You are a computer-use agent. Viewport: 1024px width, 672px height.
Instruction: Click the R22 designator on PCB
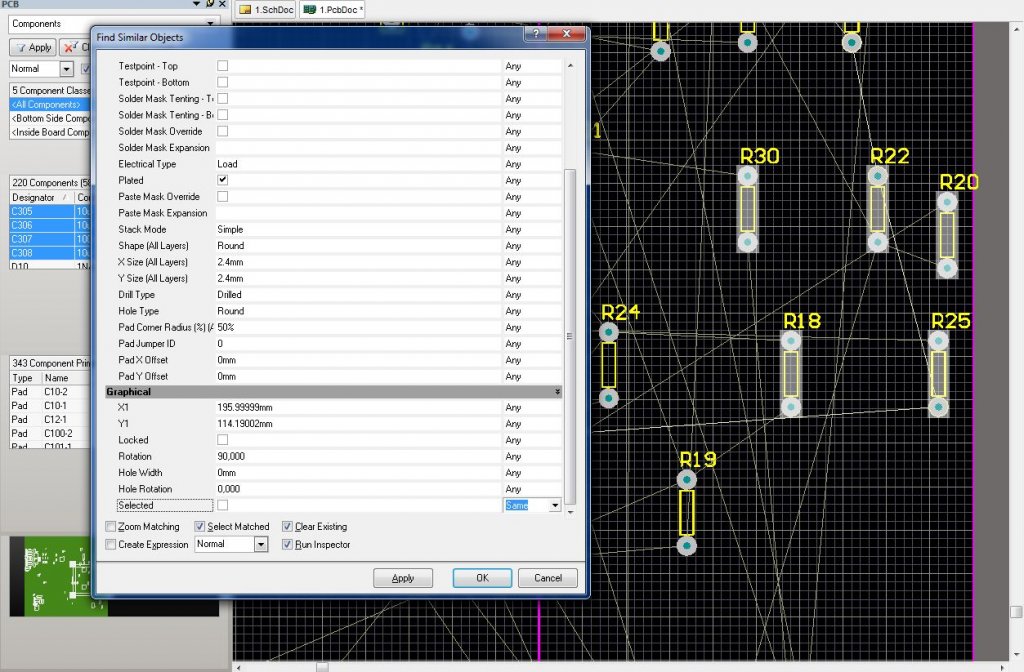889,156
